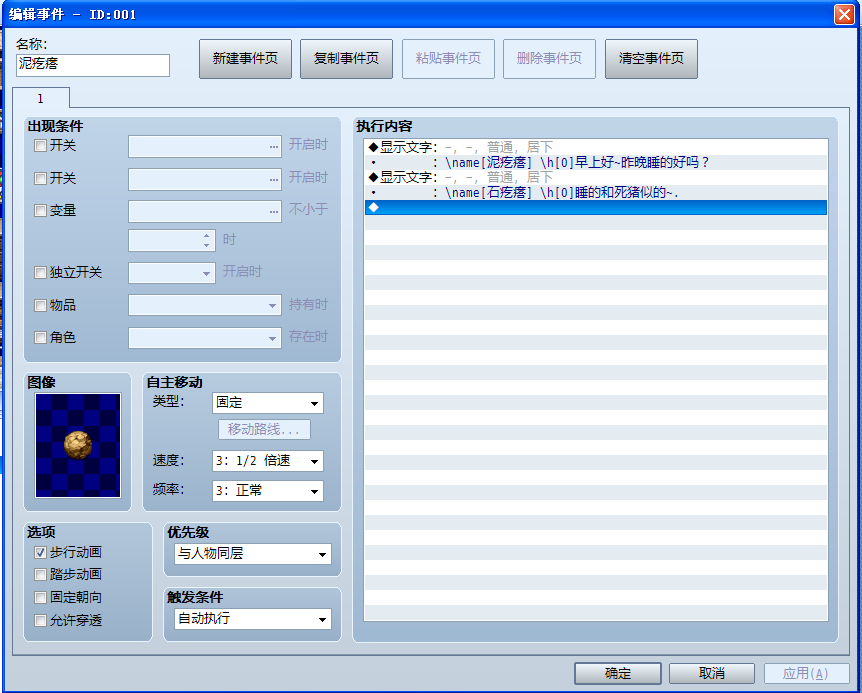Enable the 踏步动画 option

(40, 575)
